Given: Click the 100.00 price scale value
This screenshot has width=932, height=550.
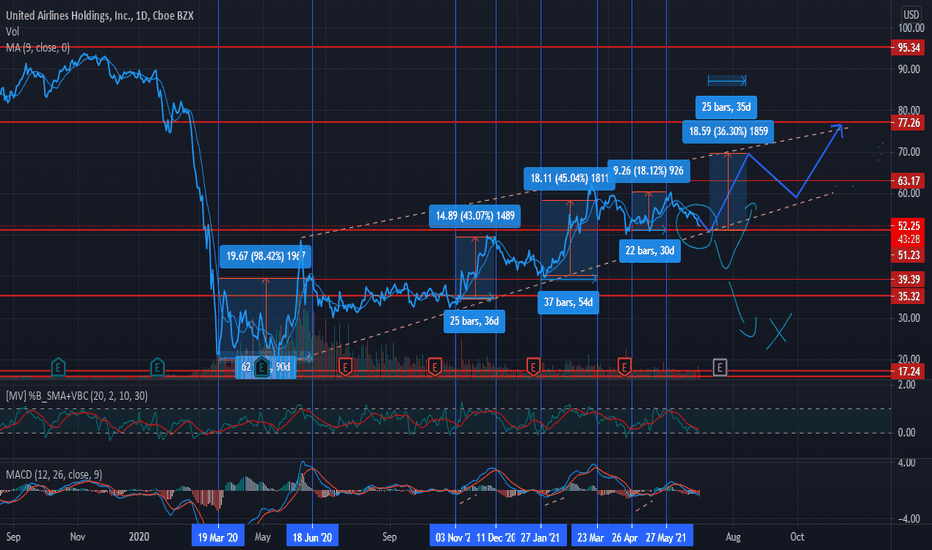Looking at the screenshot, I should point(911,28).
